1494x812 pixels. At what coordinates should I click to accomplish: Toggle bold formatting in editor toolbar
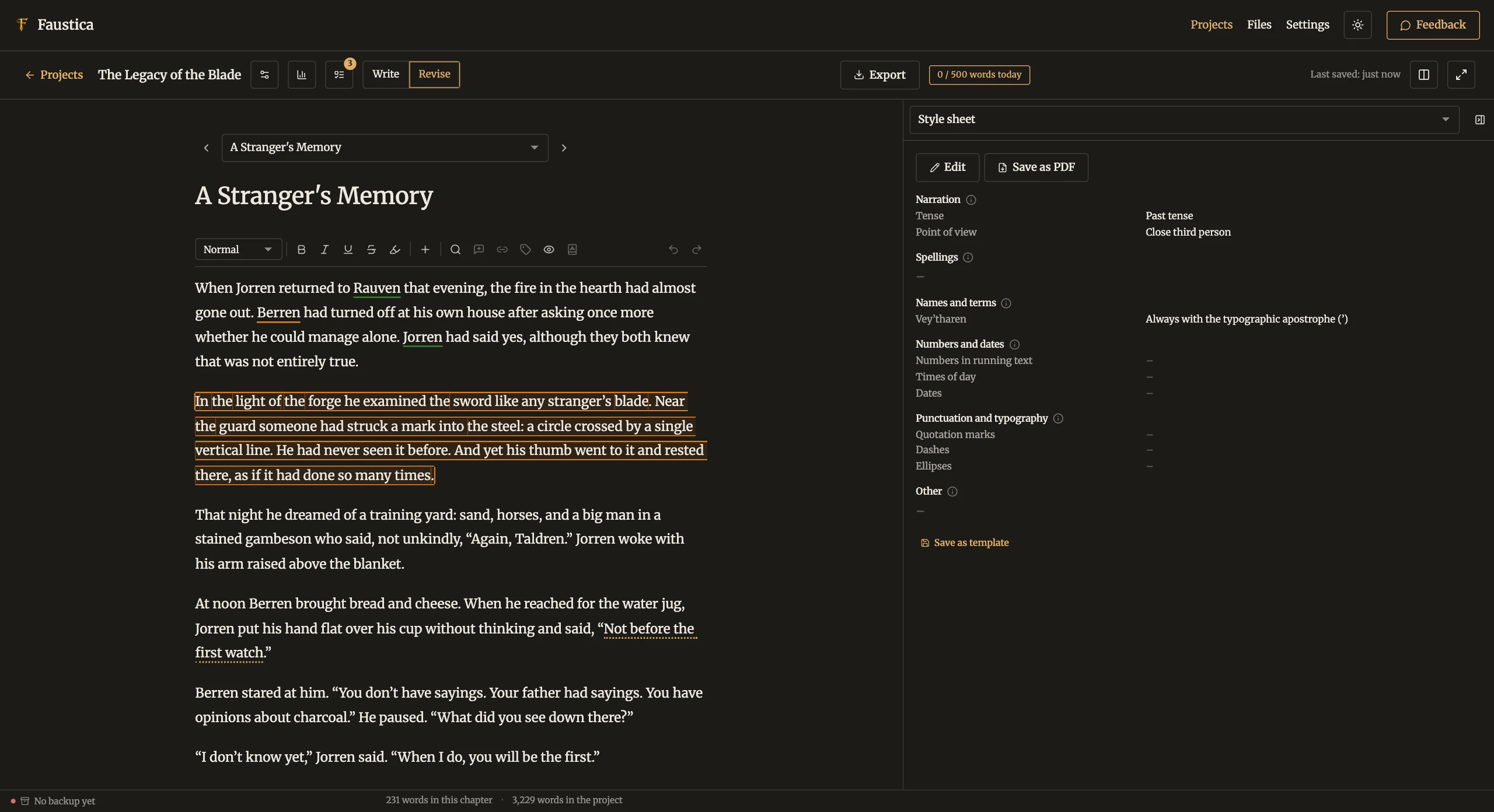pos(301,250)
